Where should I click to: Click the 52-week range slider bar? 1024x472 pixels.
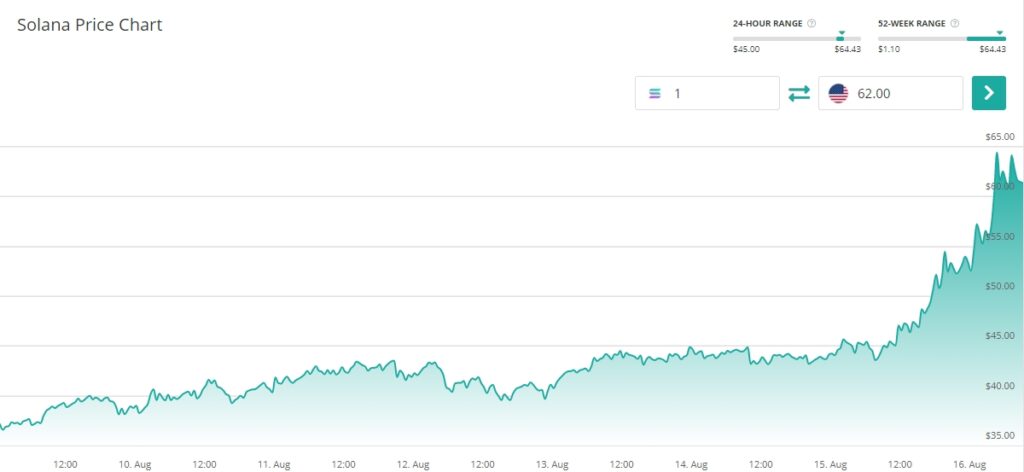click(x=941, y=38)
